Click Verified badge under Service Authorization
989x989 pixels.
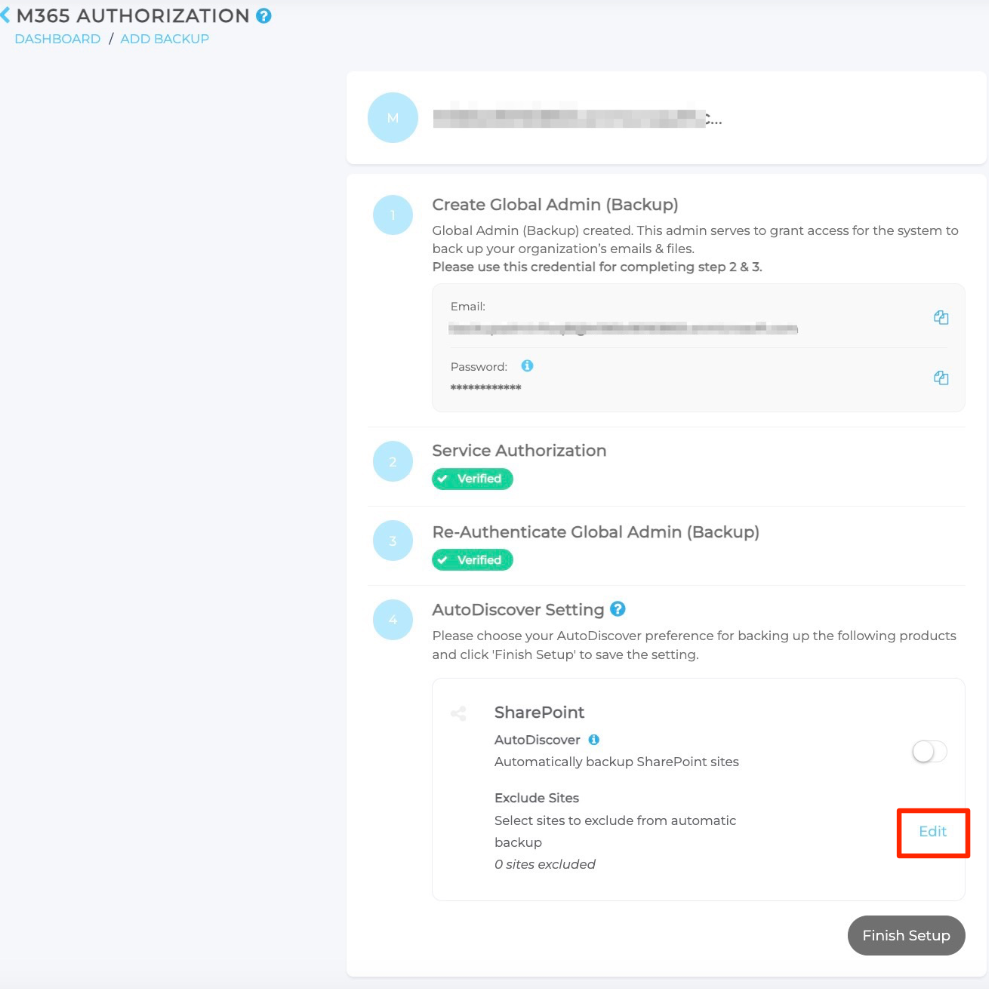[x=472, y=479]
